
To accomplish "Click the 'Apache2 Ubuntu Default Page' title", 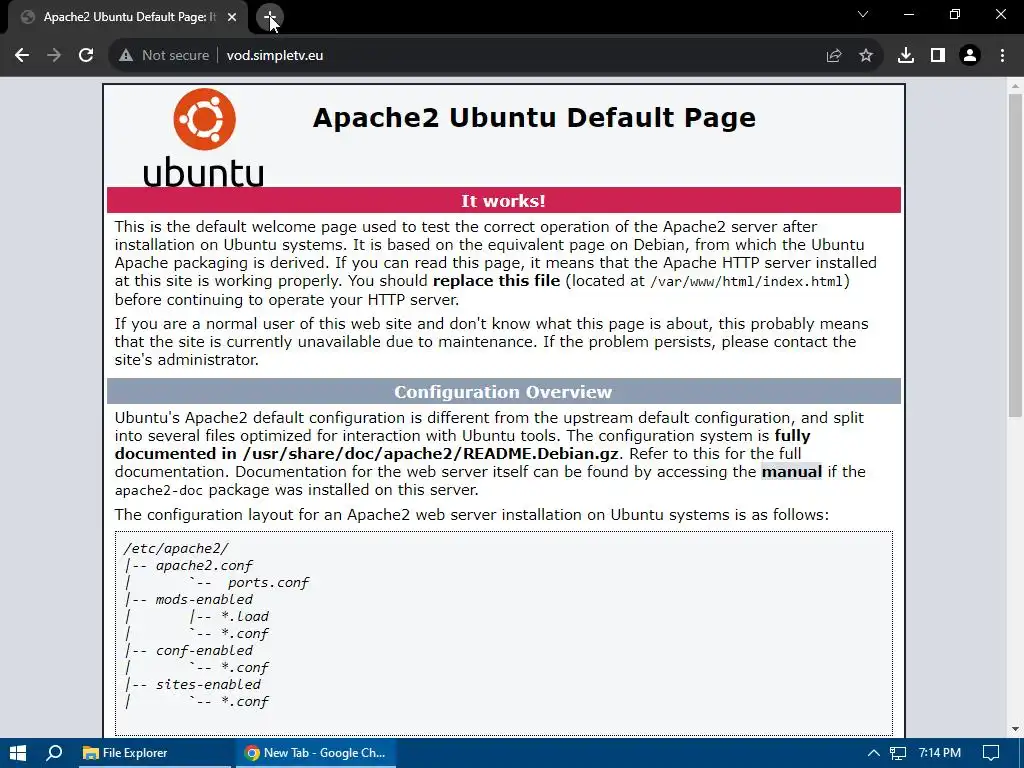I will 534,118.
